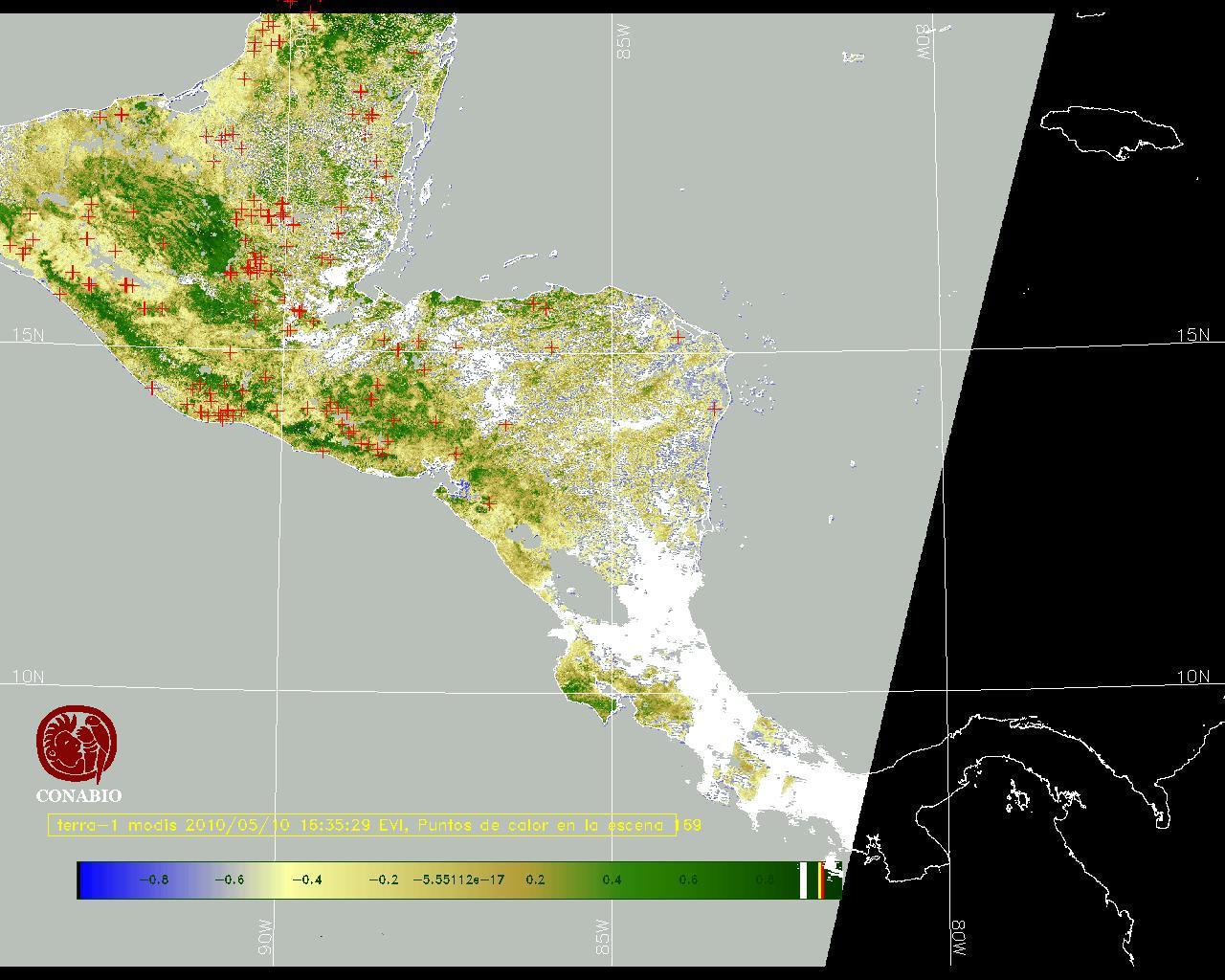Click the 15N label on right edge
Viewport: 1225px width, 980px height.
point(1192,335)
